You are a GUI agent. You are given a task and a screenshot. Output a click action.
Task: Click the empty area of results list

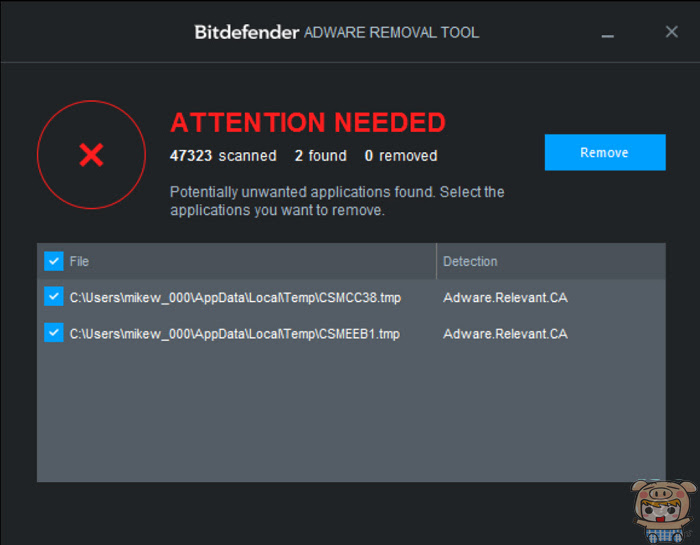coord(351,415)
